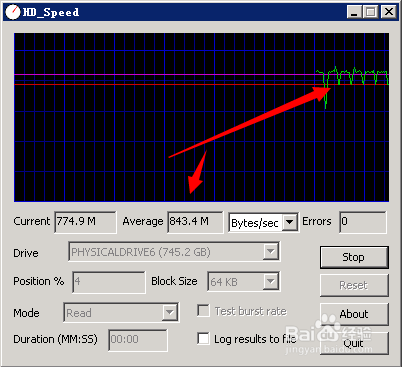Click the "Block Size" label

tap(174, 281)
